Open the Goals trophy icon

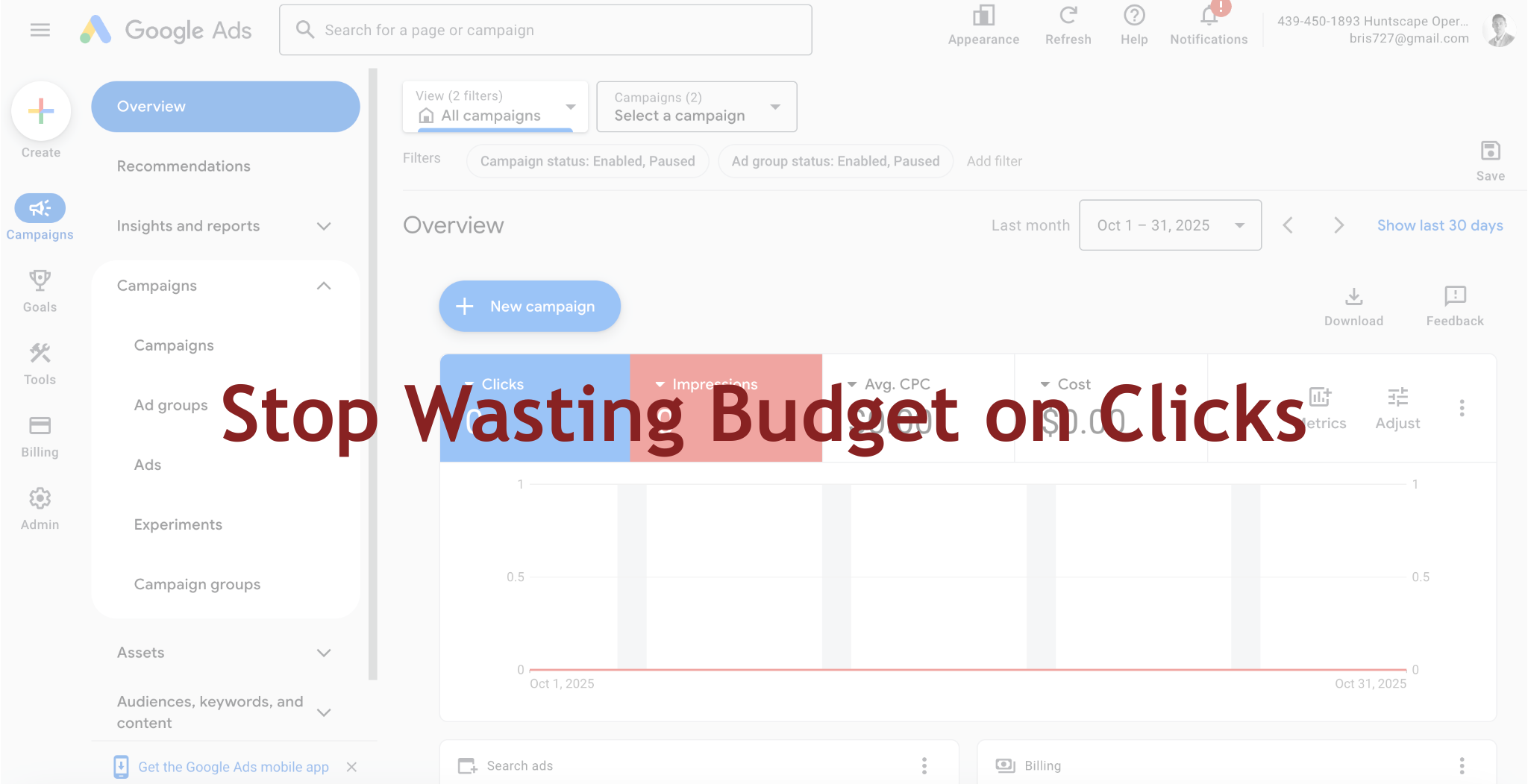[x=40, y=282]
